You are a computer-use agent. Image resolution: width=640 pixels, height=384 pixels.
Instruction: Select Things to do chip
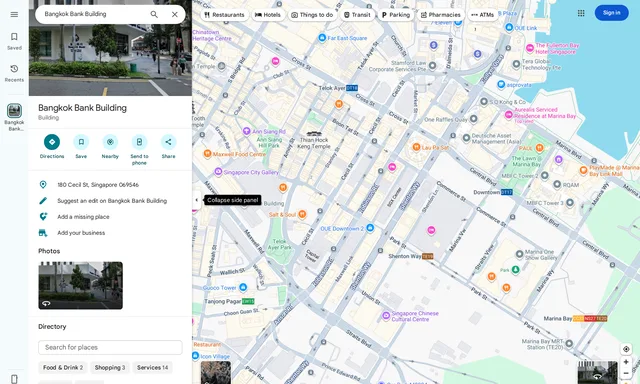tap(312, 15)
